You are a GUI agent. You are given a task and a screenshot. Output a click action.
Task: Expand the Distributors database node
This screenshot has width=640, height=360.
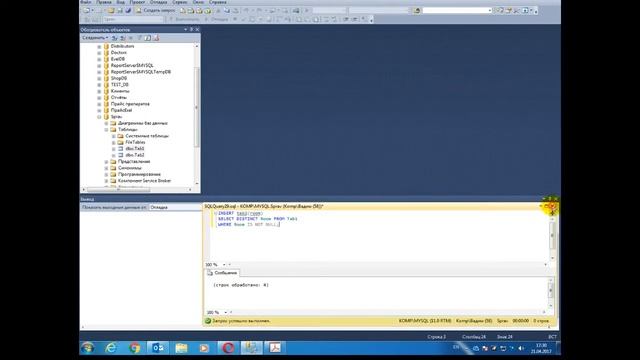pos(99,46)
